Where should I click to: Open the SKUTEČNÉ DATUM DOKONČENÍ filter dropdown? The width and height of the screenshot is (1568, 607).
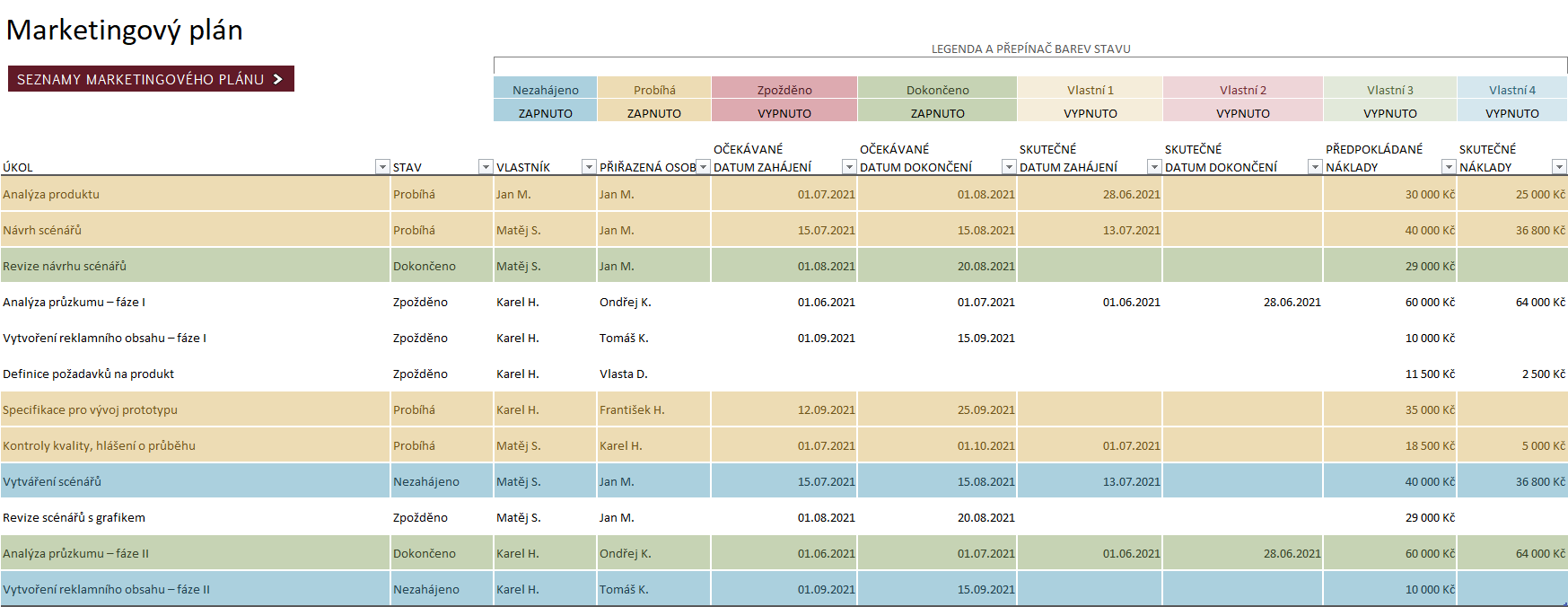tap(1315, 167)
